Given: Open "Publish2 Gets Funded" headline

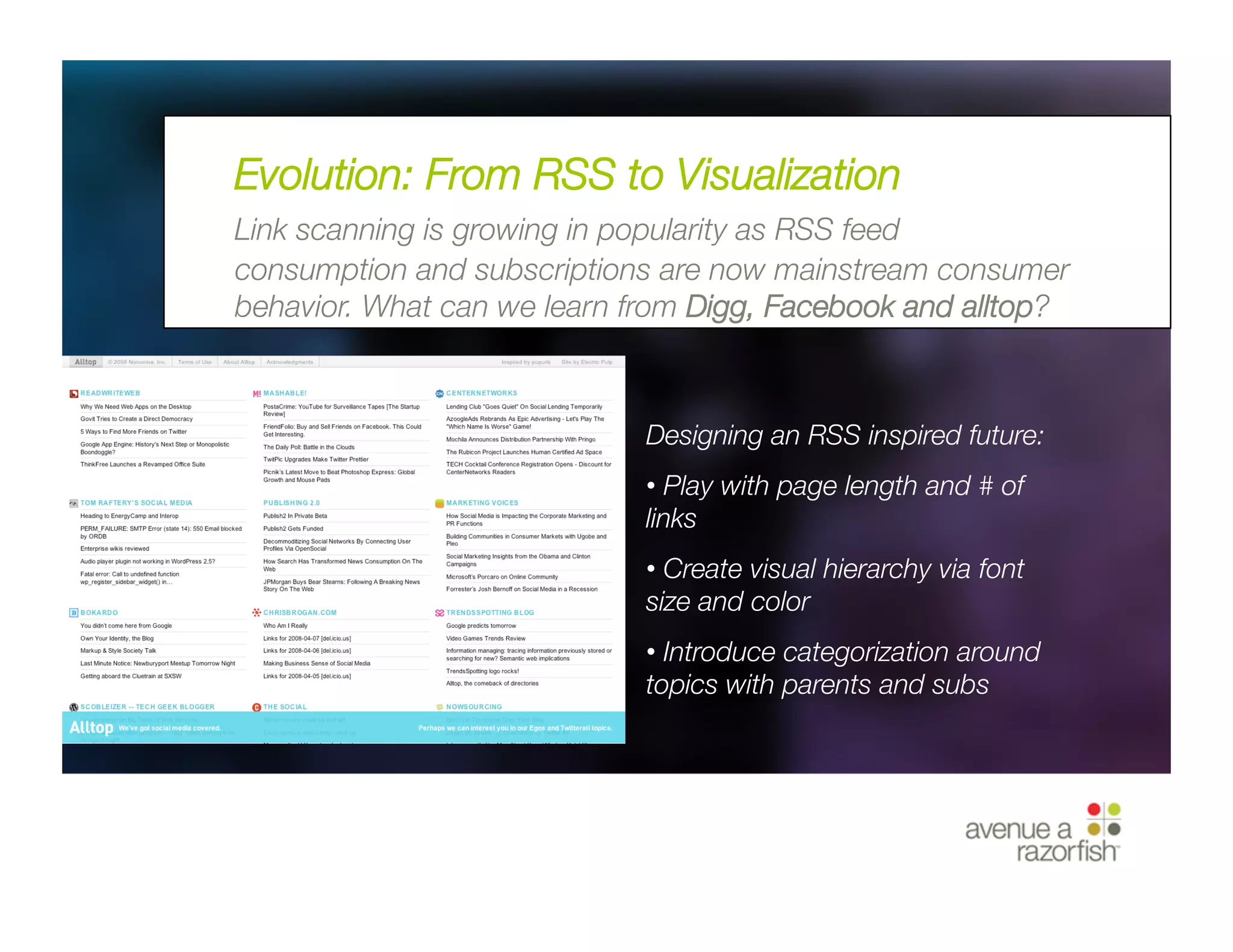Looking at the screenshot, I should pos(293,529).
